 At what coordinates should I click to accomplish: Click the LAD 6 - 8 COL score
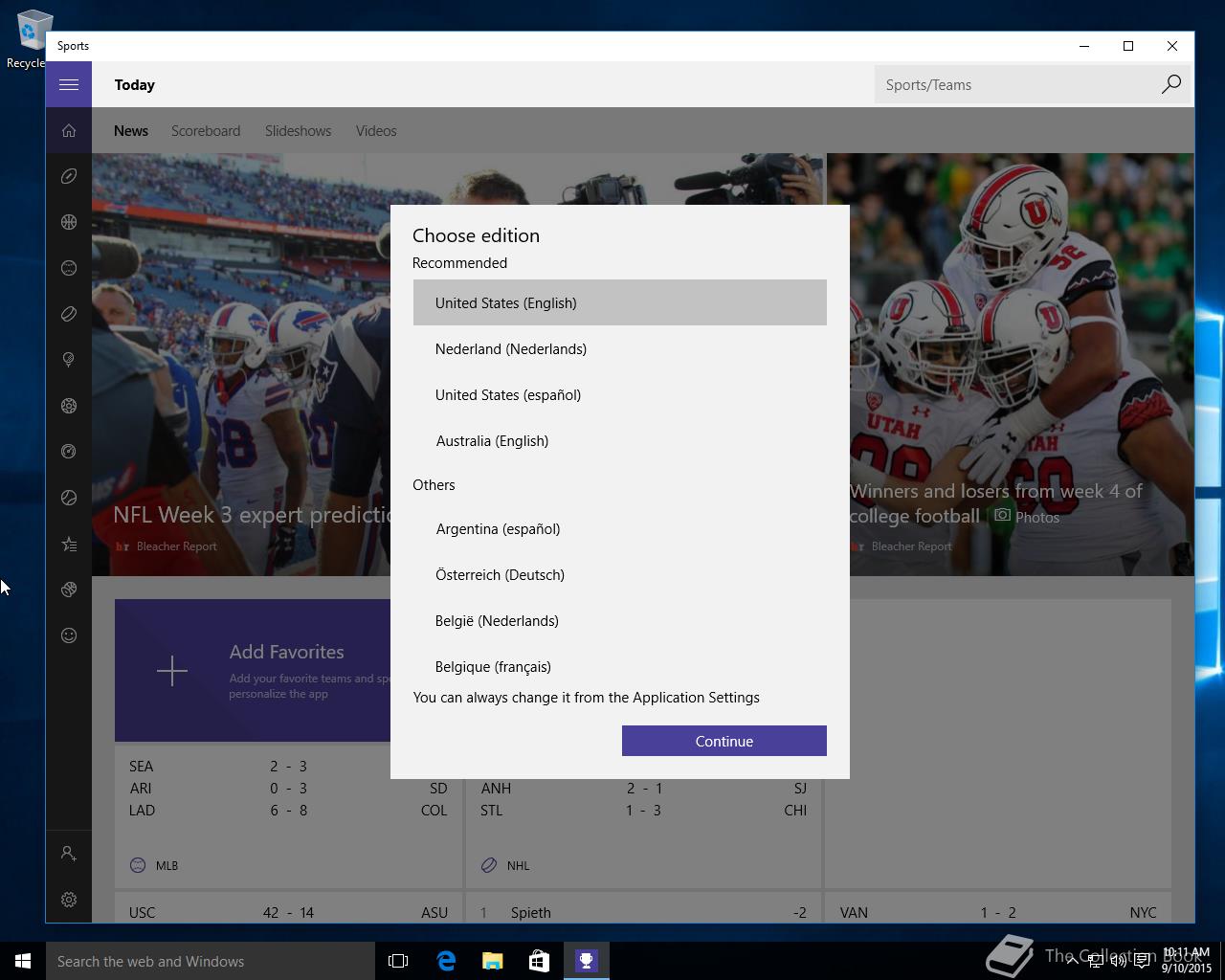(288, 810)
